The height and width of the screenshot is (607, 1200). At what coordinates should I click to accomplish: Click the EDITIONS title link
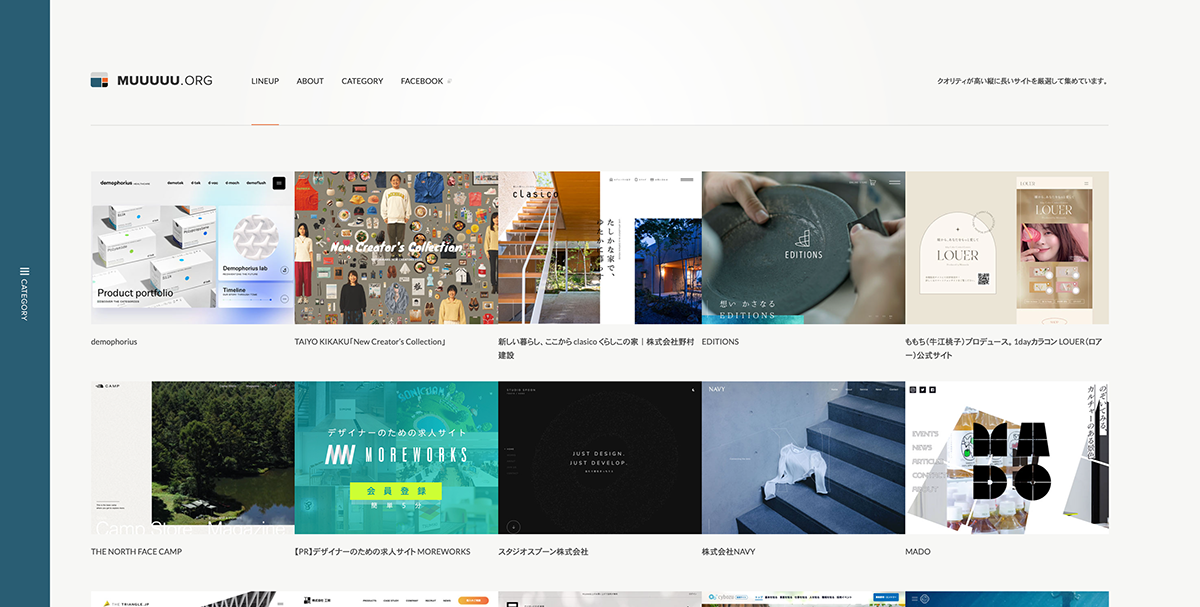click(x=720, y=342)
